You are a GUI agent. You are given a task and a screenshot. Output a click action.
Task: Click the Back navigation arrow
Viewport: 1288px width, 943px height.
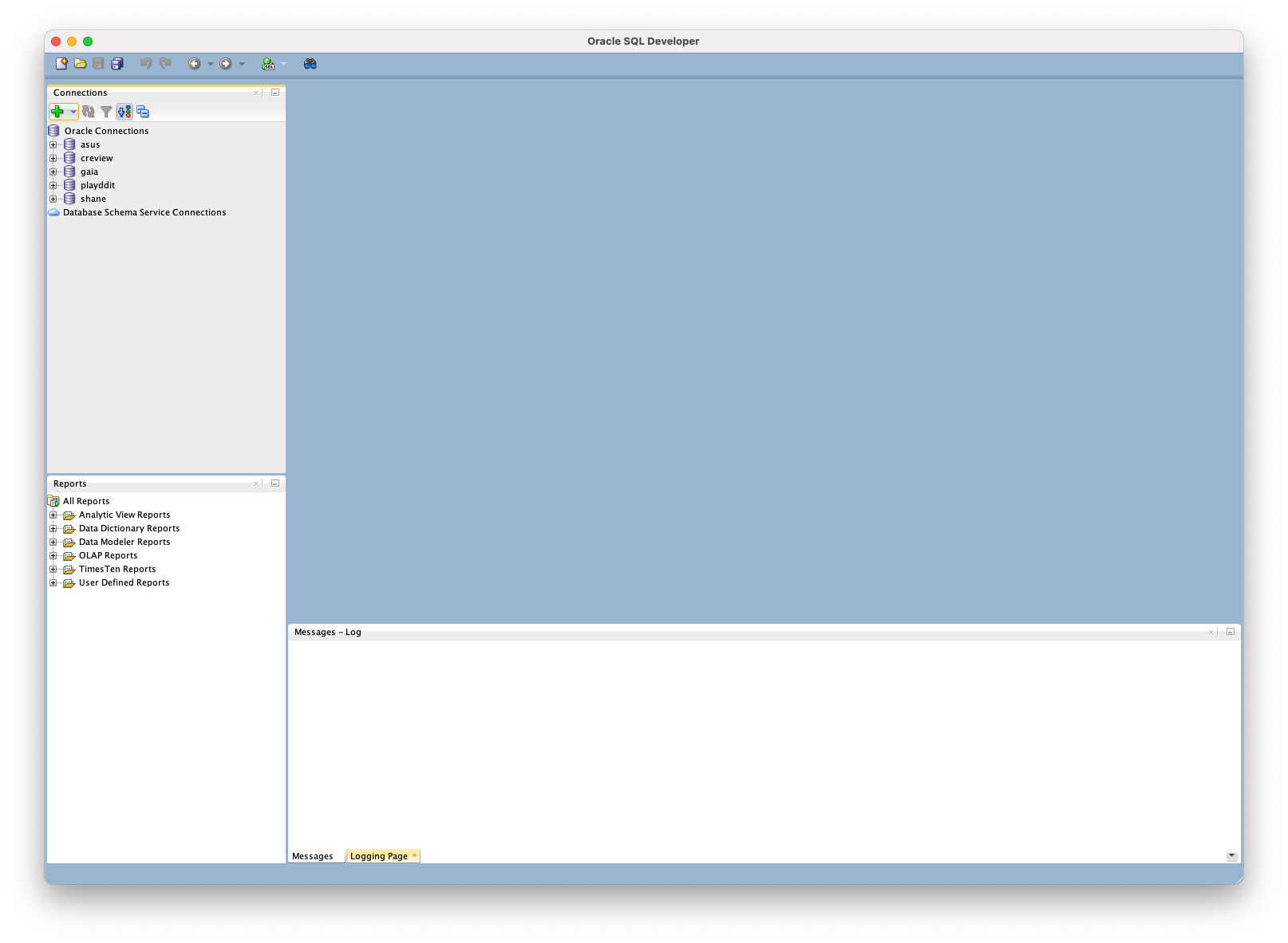click(x=194, y=64)
